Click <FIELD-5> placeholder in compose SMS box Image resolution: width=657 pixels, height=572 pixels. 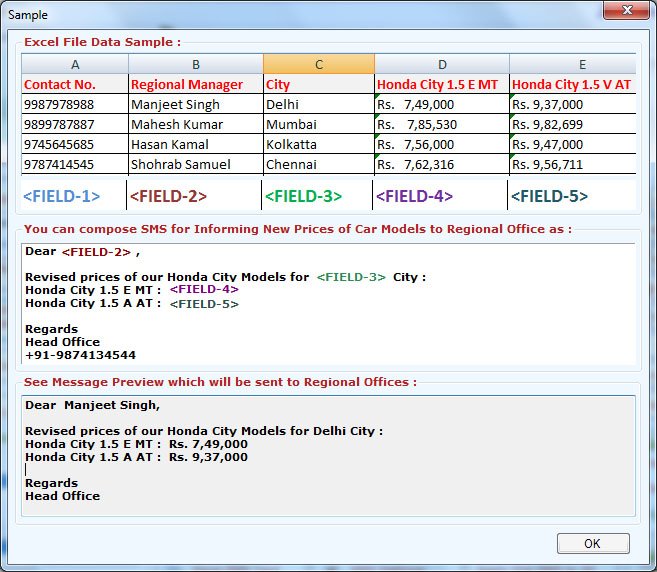tap(204, 304)
